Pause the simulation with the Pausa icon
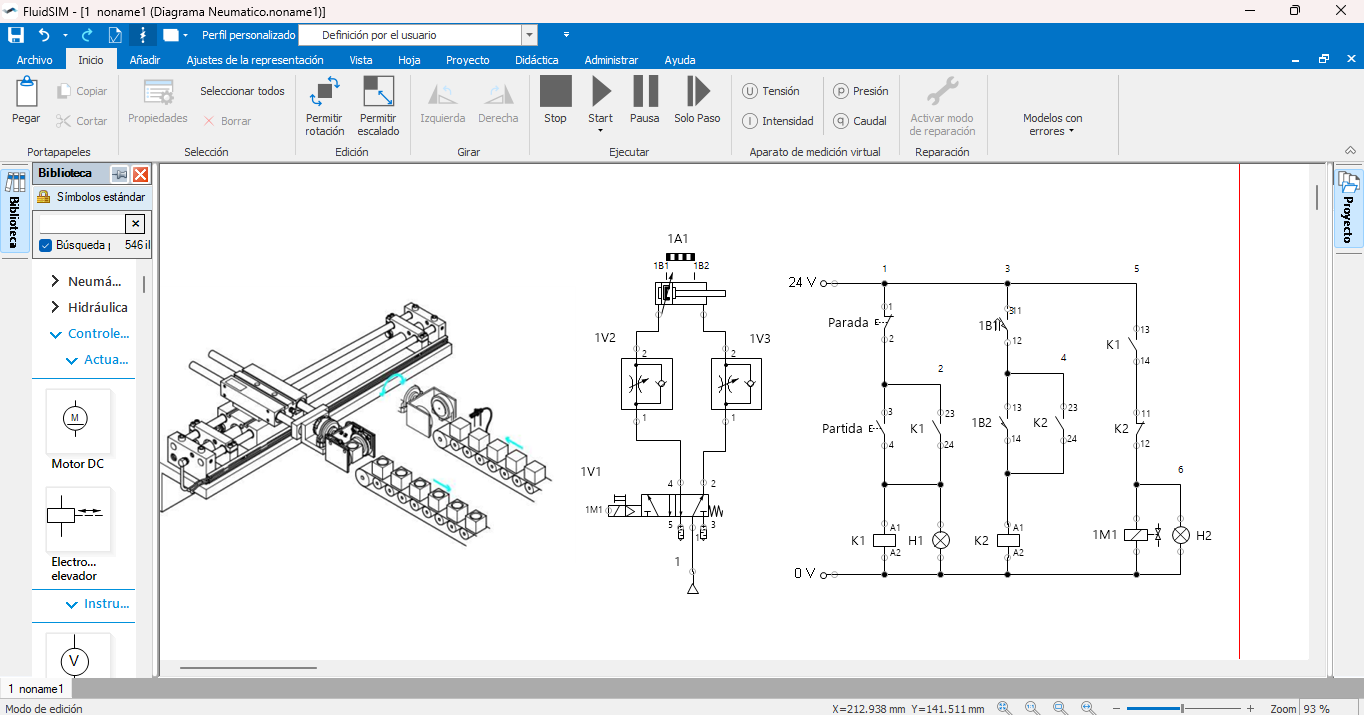 (x=645, y=92)
